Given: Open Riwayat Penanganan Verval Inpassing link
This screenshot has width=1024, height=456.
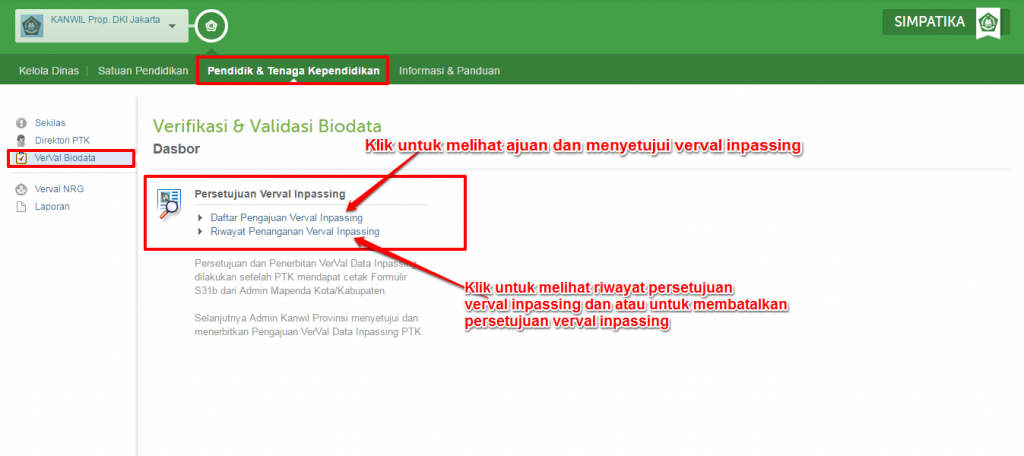Looking at the screenshot, I should [x=295, y=231].
